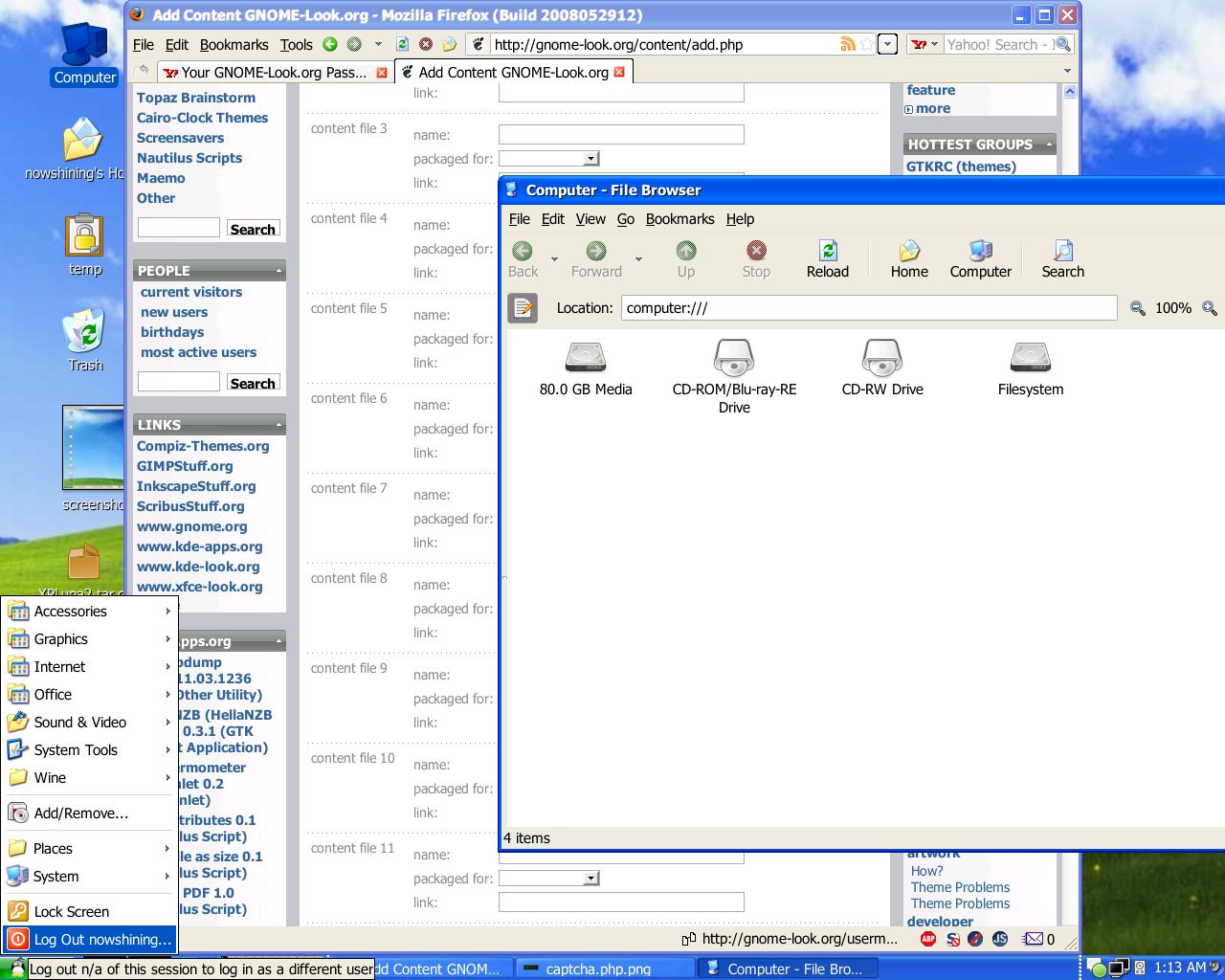Open the File menu in File Browser
1225x980 pixels.
pos(520,219)
